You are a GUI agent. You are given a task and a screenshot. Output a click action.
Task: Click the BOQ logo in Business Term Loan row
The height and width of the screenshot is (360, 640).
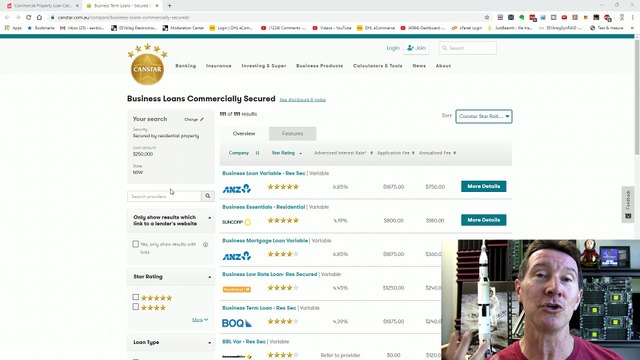tap(237, 323)
